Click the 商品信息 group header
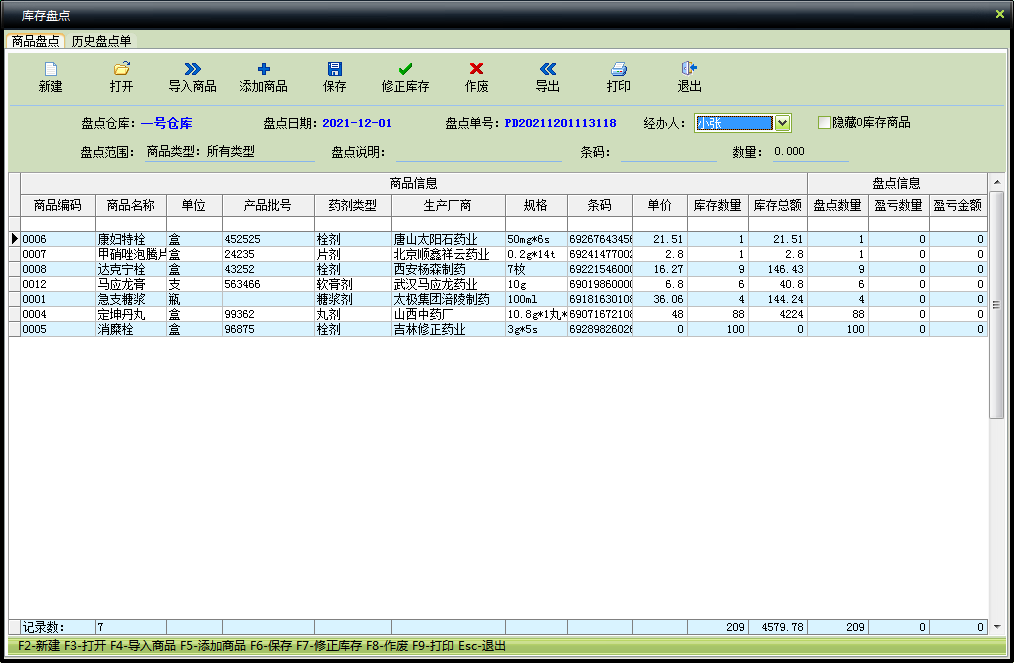The image size is (1014, 663). point(414,183)
